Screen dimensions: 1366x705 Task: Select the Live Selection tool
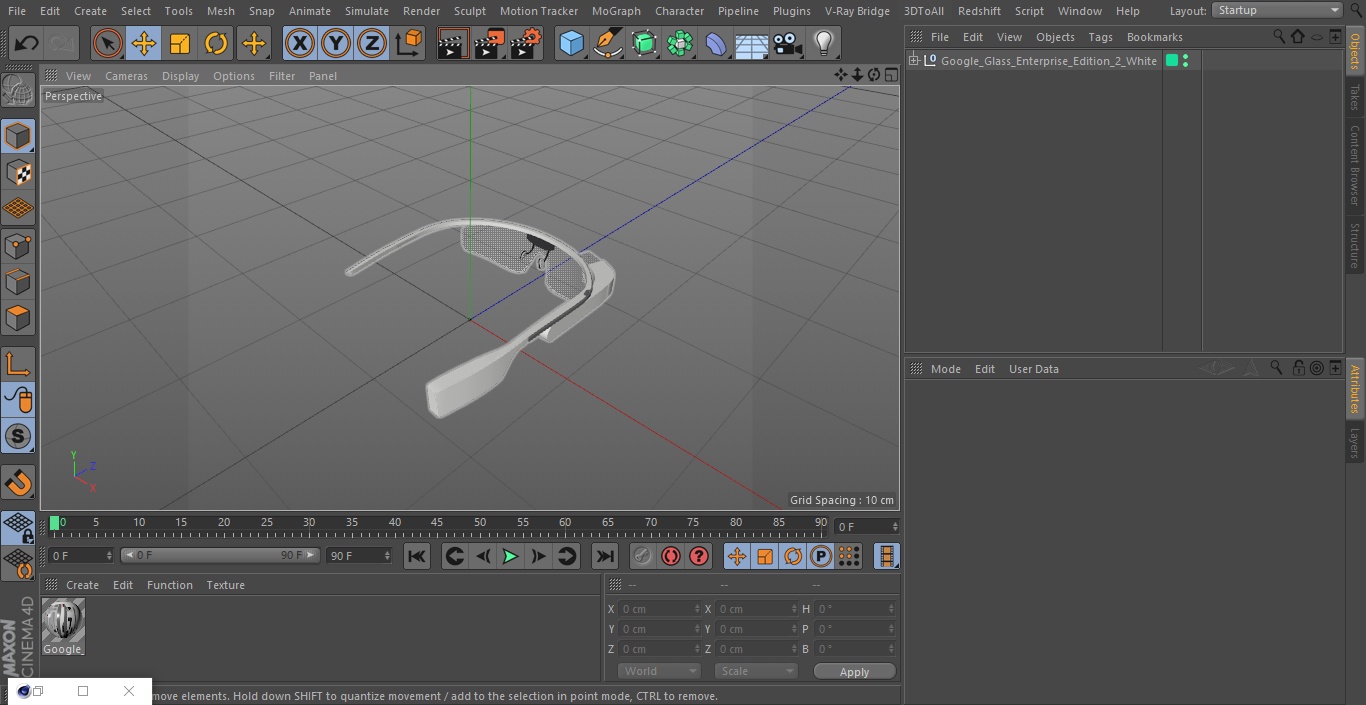tap(108, 43)
